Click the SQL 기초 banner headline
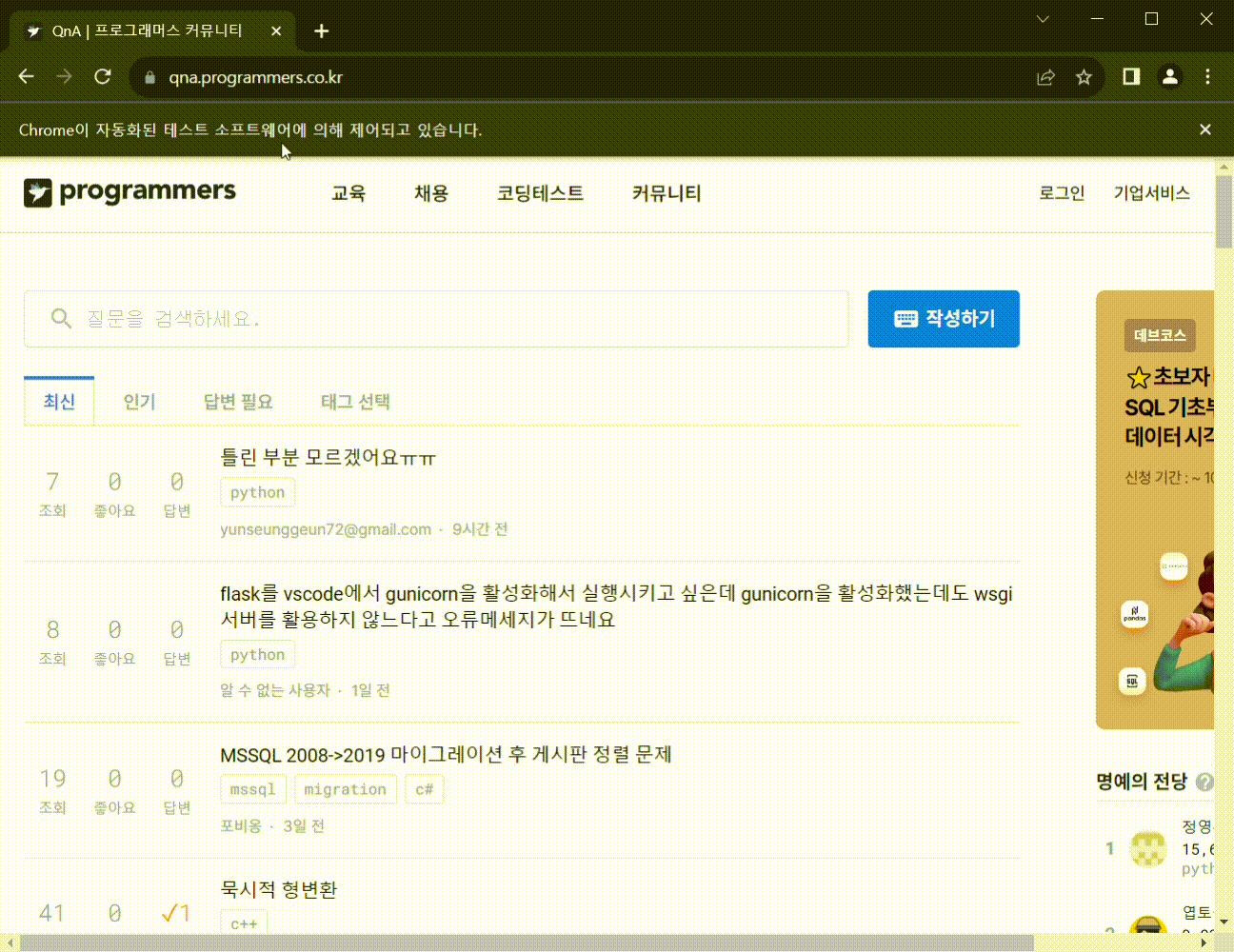The height and width of the screenshot is (952, 1234). coord(1169,407)
